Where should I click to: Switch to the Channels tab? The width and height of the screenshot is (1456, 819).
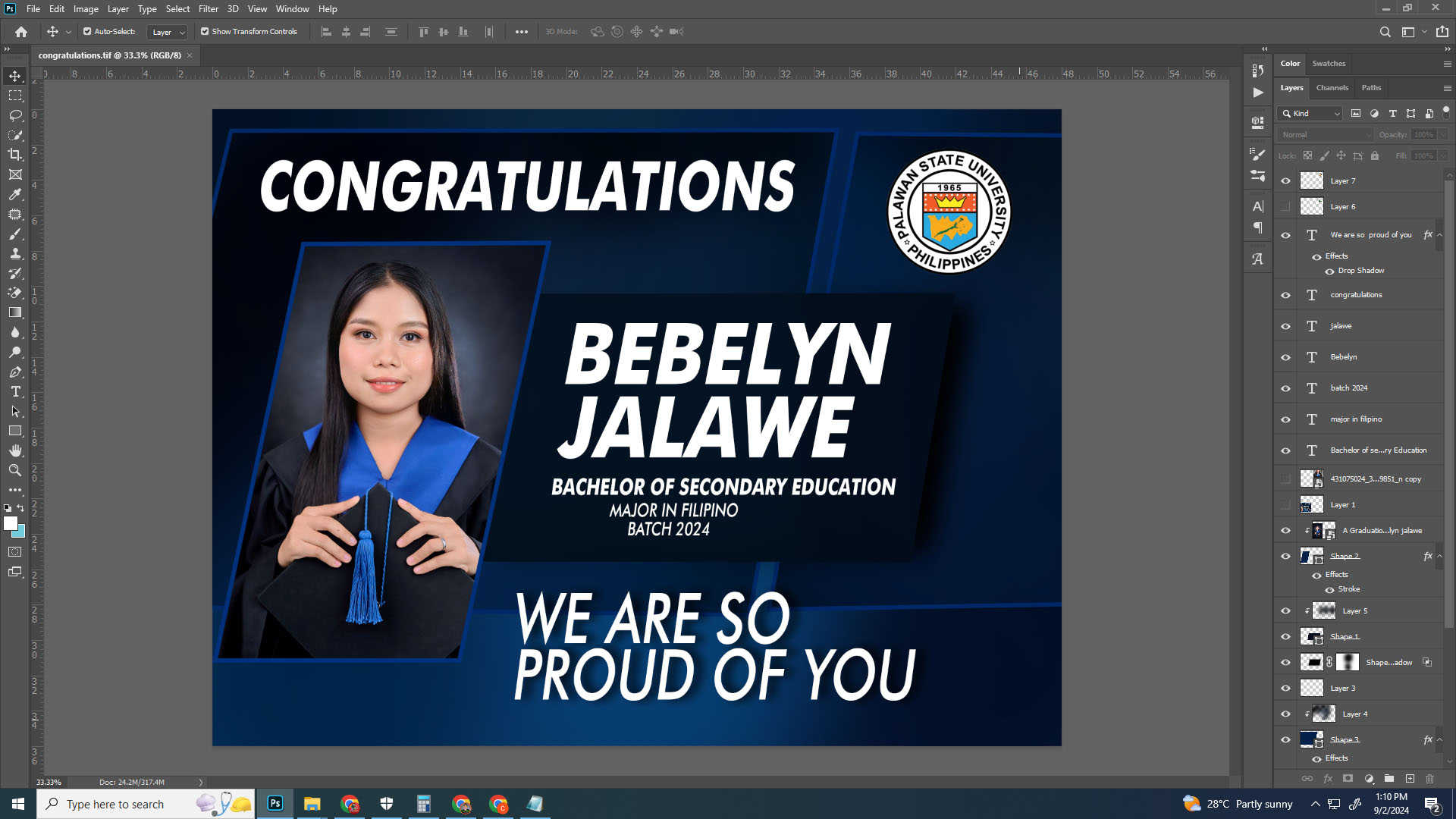coord(1332,88)
